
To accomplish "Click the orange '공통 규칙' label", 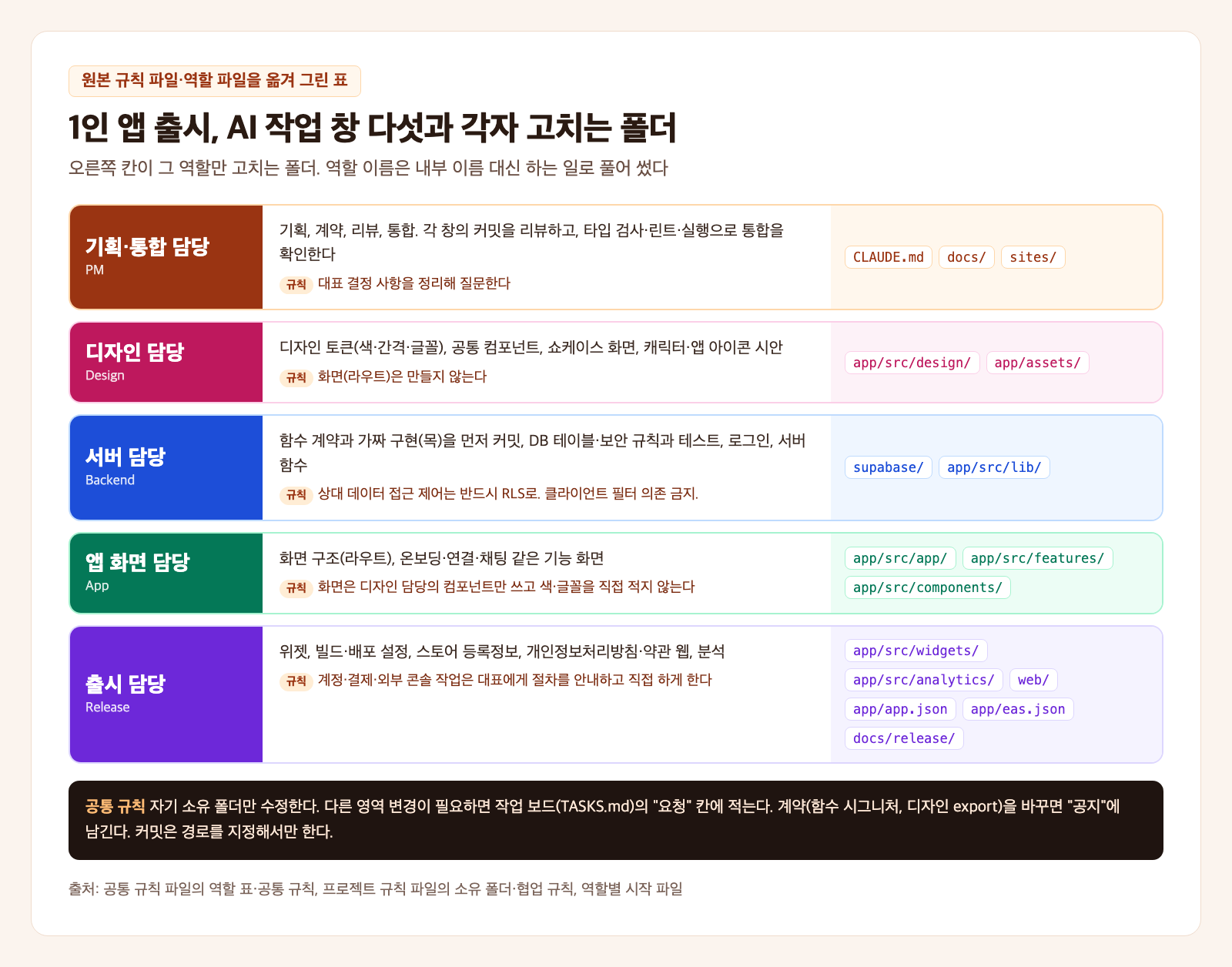I will click(115, 806).
